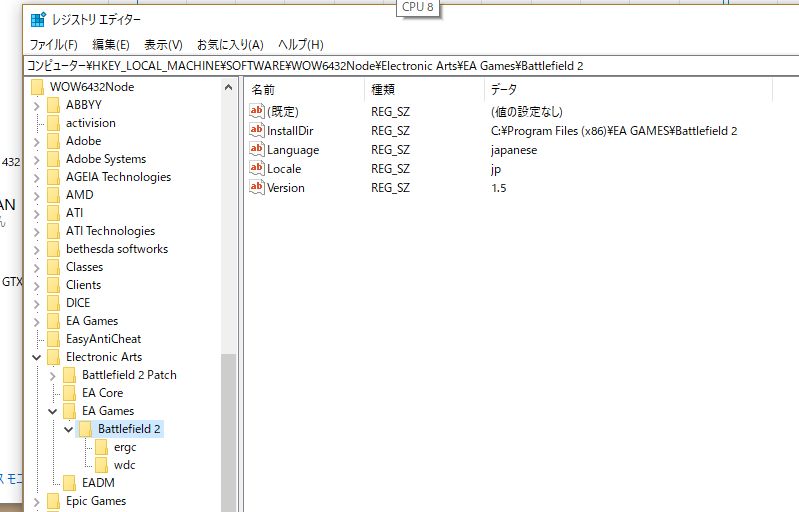
Task: Select the AGEIA Technologies key label
Action: 118,177
